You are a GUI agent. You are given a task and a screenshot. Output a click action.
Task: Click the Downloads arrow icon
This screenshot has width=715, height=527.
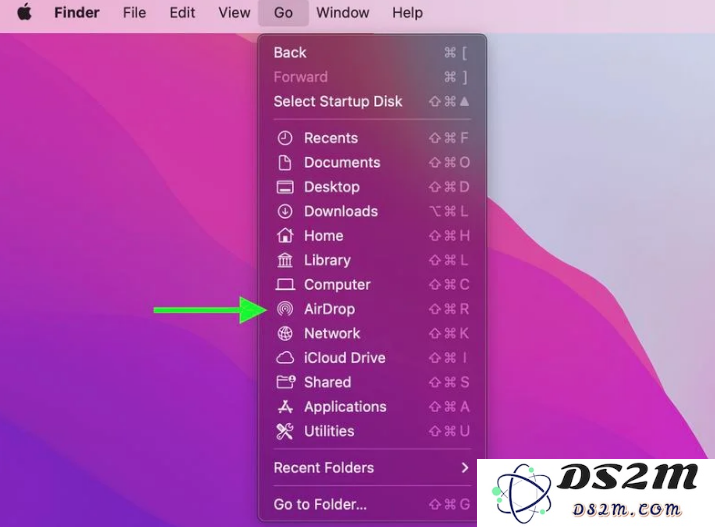[285, 211]
